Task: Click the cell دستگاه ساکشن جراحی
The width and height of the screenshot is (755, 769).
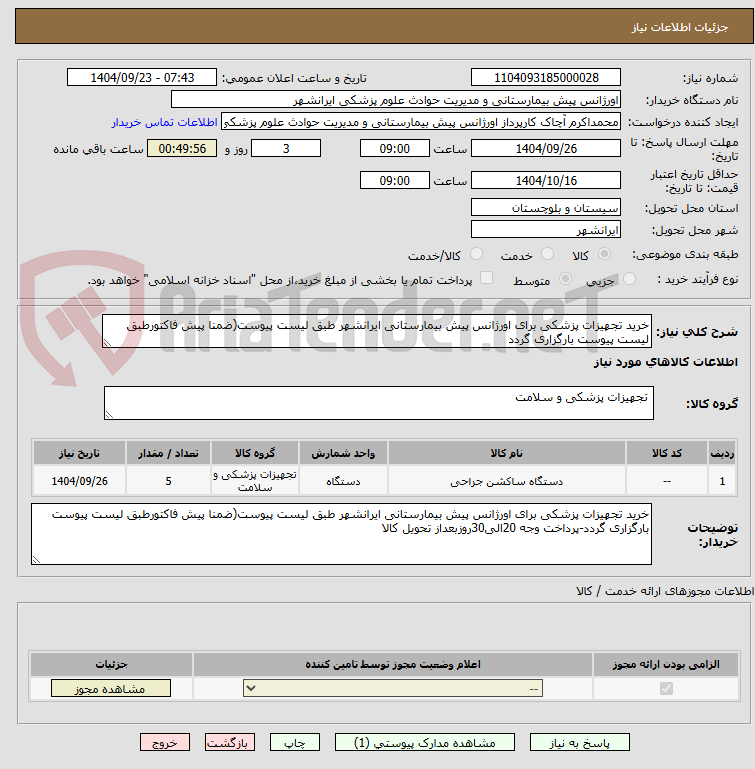Action: point(507,482)
